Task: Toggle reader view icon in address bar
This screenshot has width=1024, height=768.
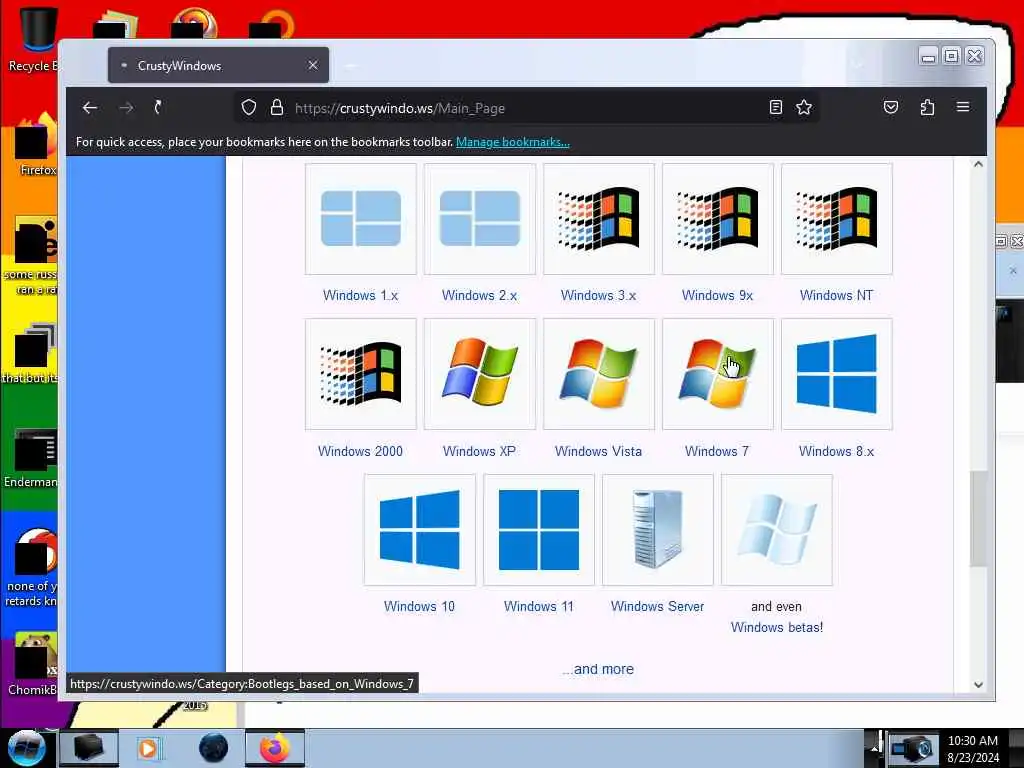Action: coord(775,107)
